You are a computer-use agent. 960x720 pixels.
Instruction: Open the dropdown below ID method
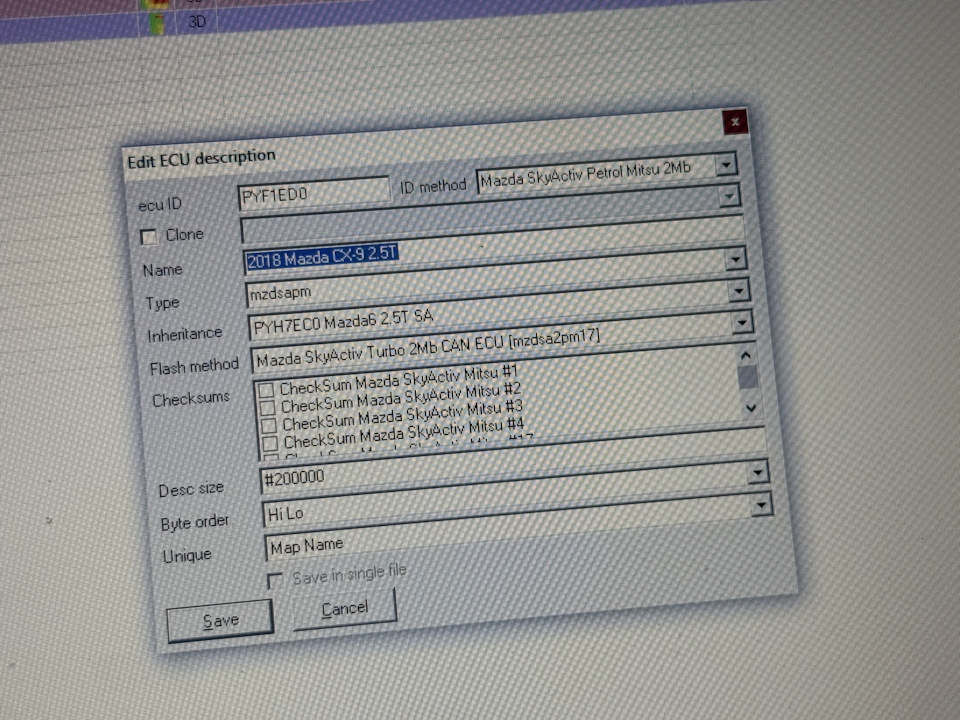[729, 197]
